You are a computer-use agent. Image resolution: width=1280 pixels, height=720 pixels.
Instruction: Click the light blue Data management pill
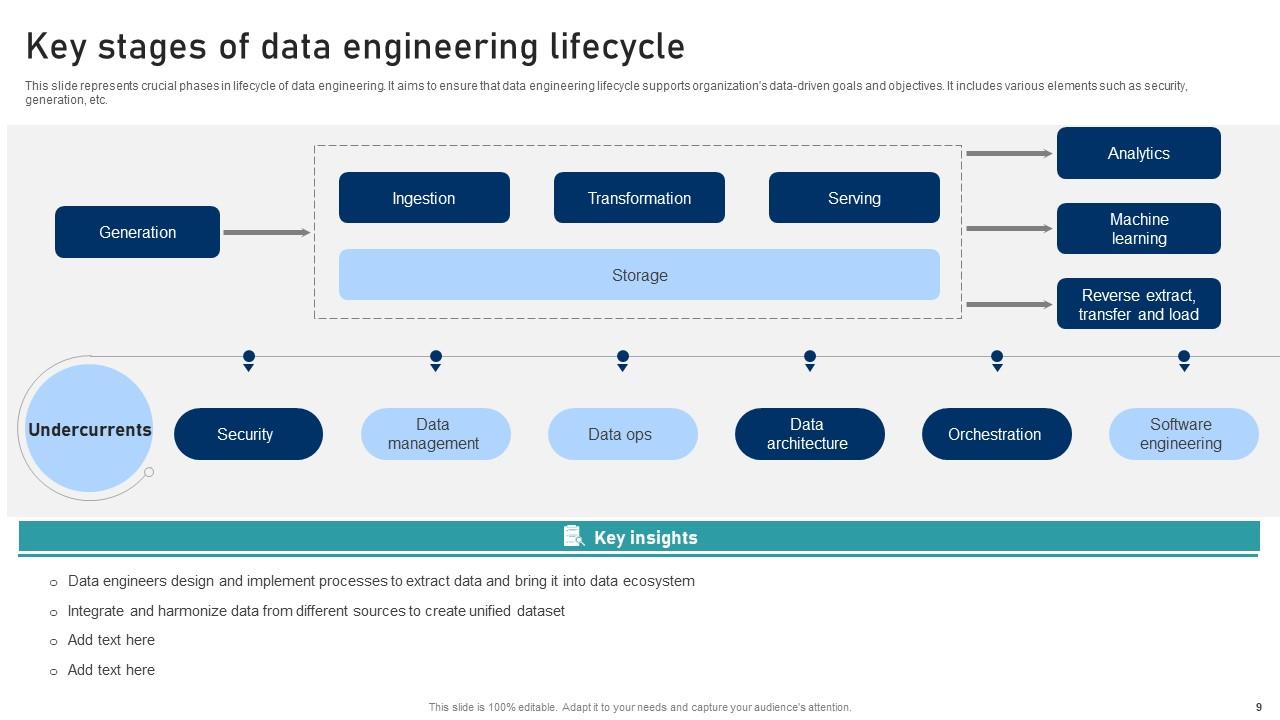(x=435, y=434)
